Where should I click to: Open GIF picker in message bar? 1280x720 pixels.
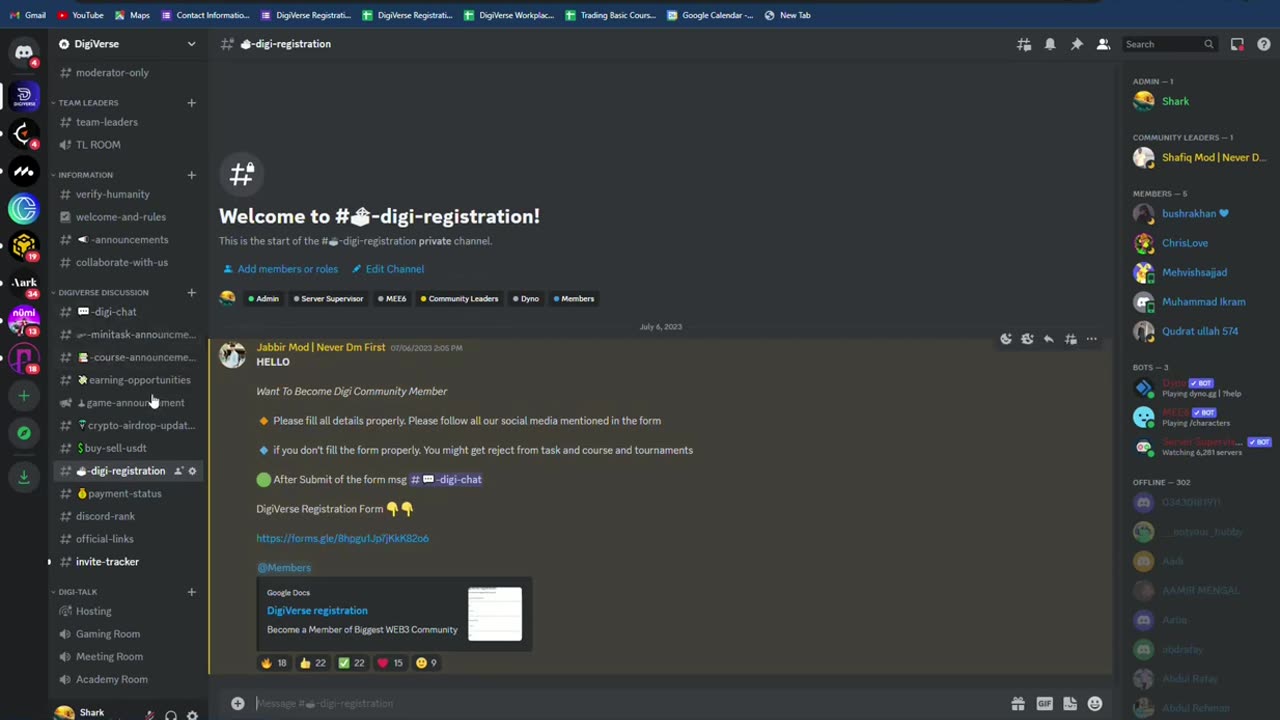[1044, 703]
